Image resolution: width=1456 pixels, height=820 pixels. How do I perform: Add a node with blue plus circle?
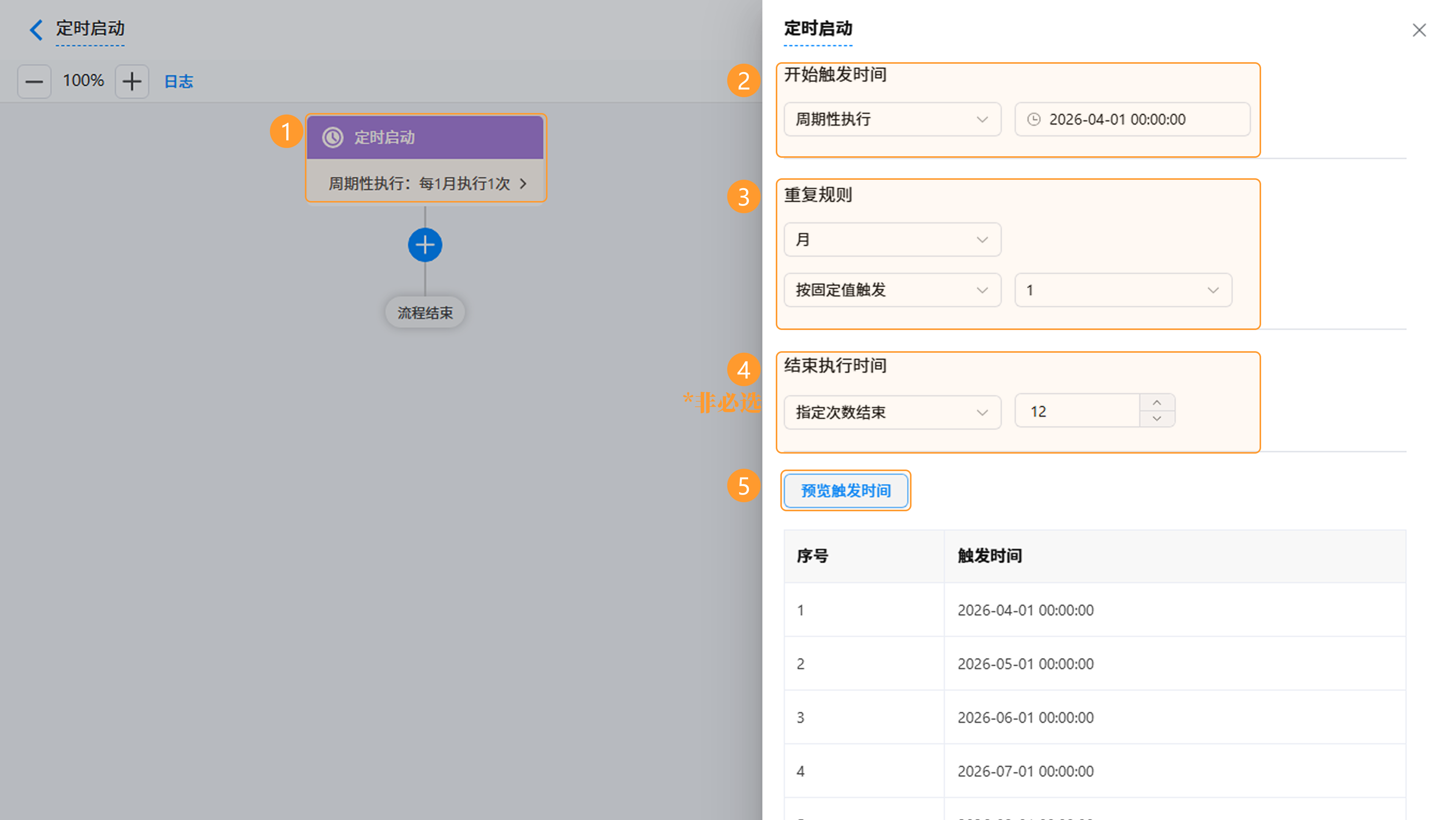pos(425,245)
